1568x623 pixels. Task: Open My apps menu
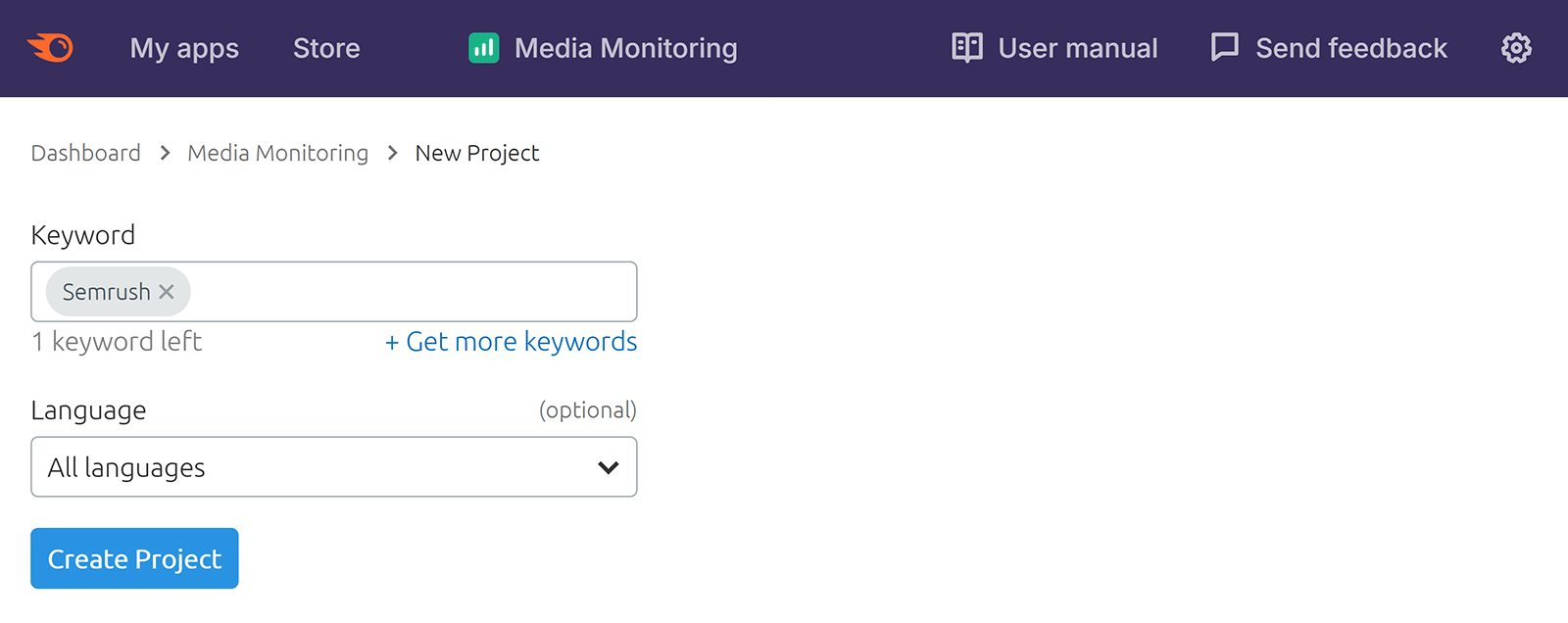(184, 48)
